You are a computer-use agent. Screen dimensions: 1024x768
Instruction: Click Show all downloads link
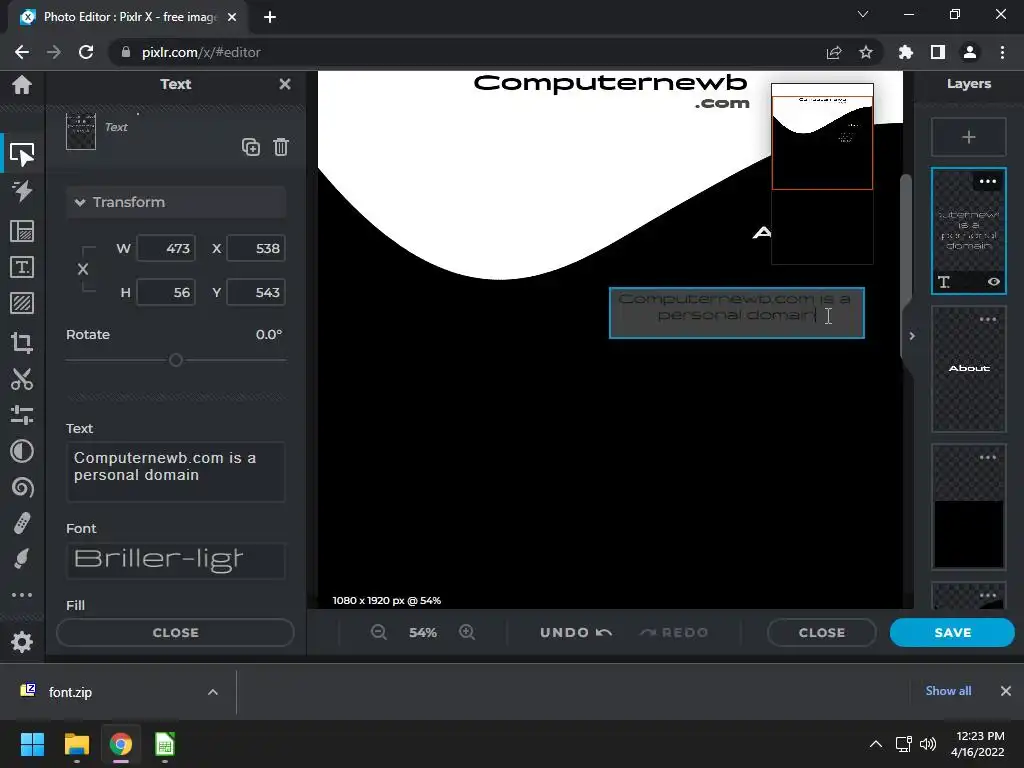tap(948, 690)
